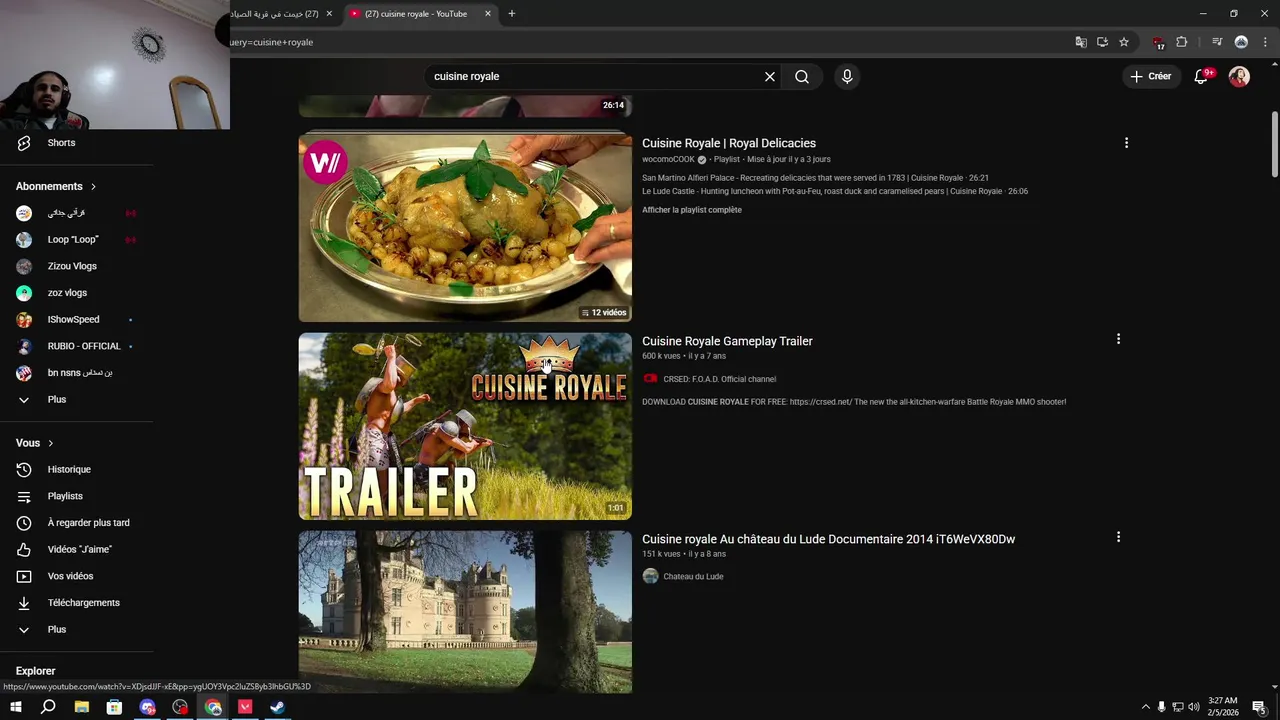Open File Explorer from taskbar

pyautogui.click(x=81, y=707)
